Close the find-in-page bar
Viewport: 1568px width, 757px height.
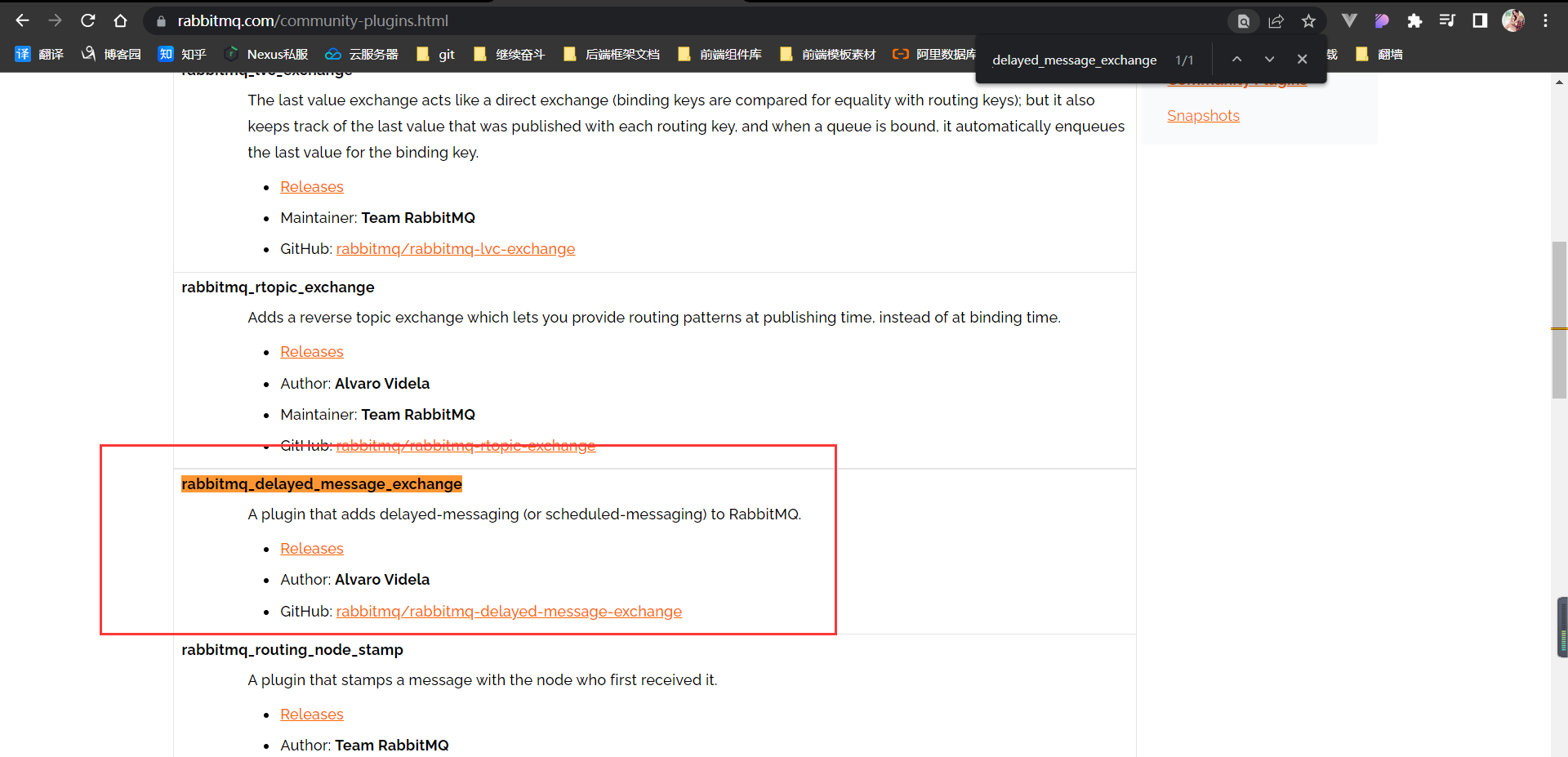(x=1302, y=60)
